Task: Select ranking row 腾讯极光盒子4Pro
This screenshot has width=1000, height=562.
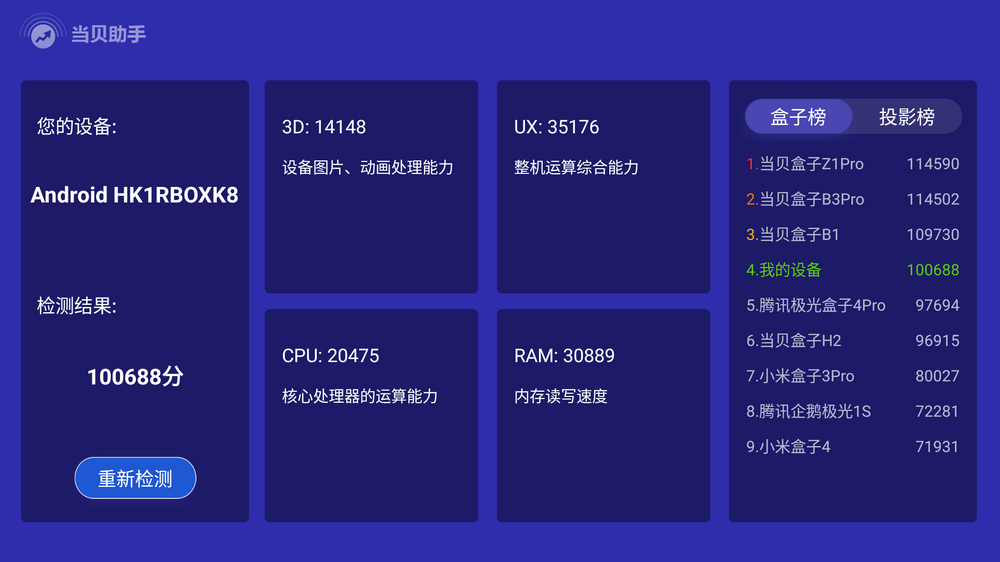Action: click(x=853, y=306)
